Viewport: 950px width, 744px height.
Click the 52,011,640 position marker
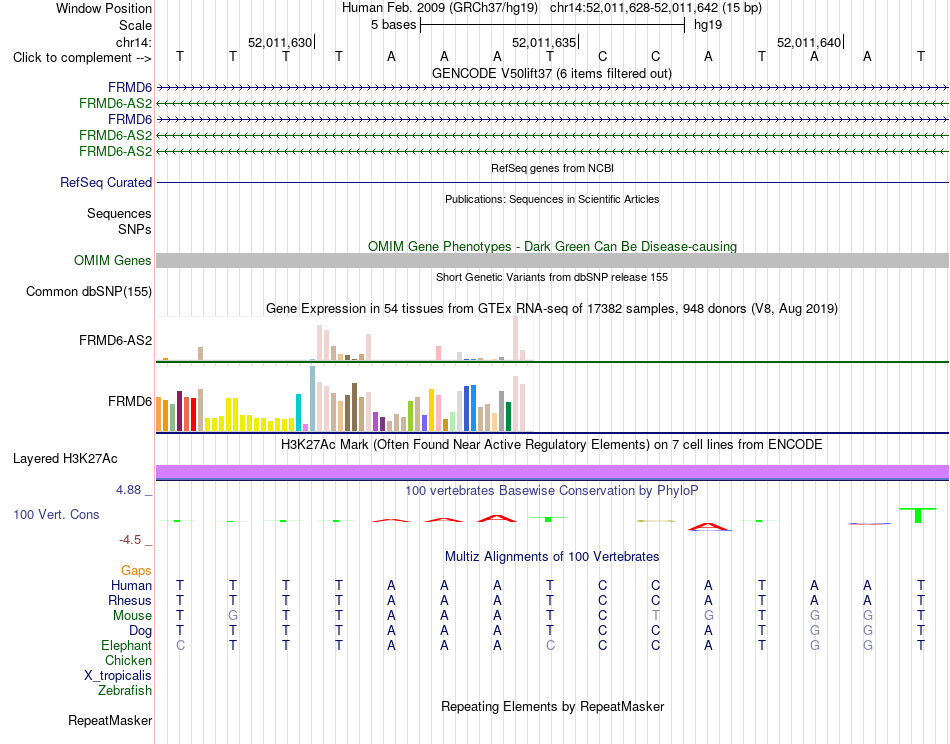pos(809,42)
